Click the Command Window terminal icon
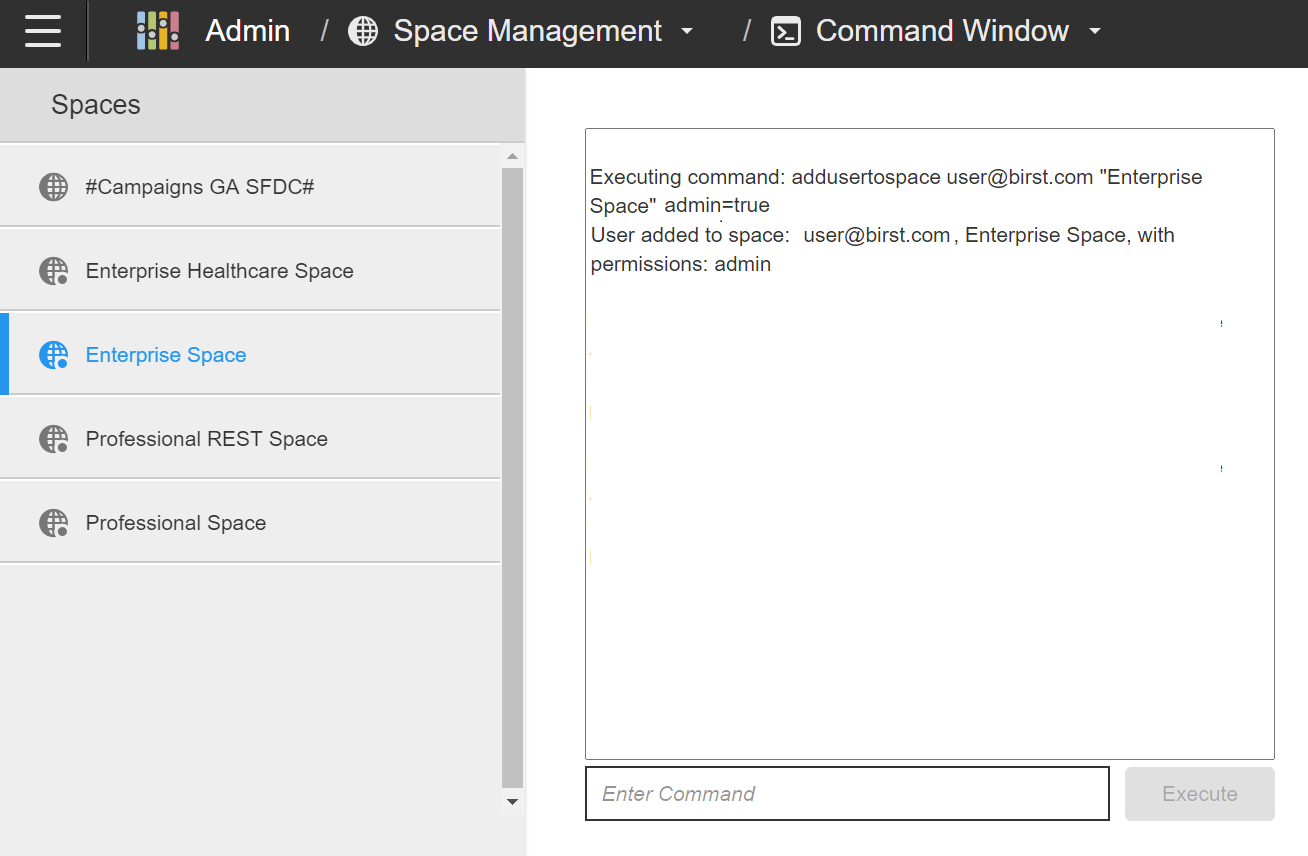1308x856 pixels. [786, 31]
